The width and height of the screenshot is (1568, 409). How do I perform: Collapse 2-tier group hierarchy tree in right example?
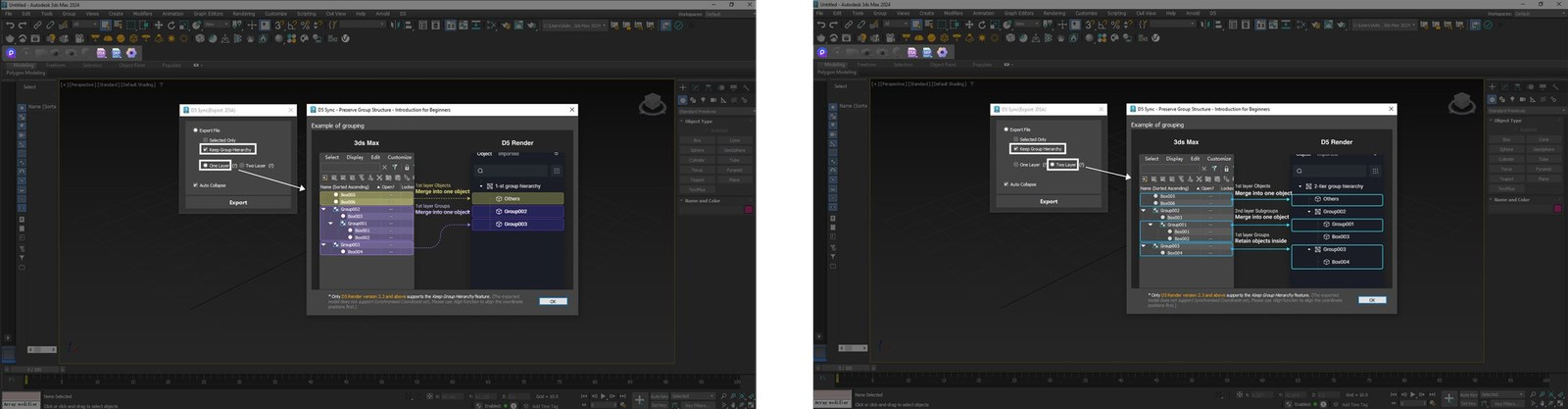pos(1301,186)
